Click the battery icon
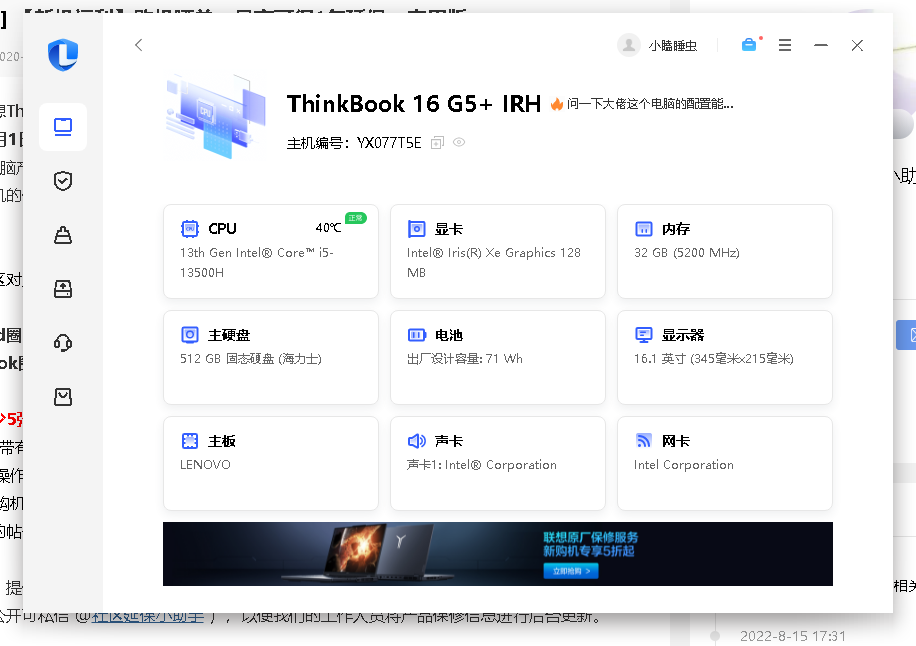916x646 pixels. pyautogui.click(x=417, y=335)
